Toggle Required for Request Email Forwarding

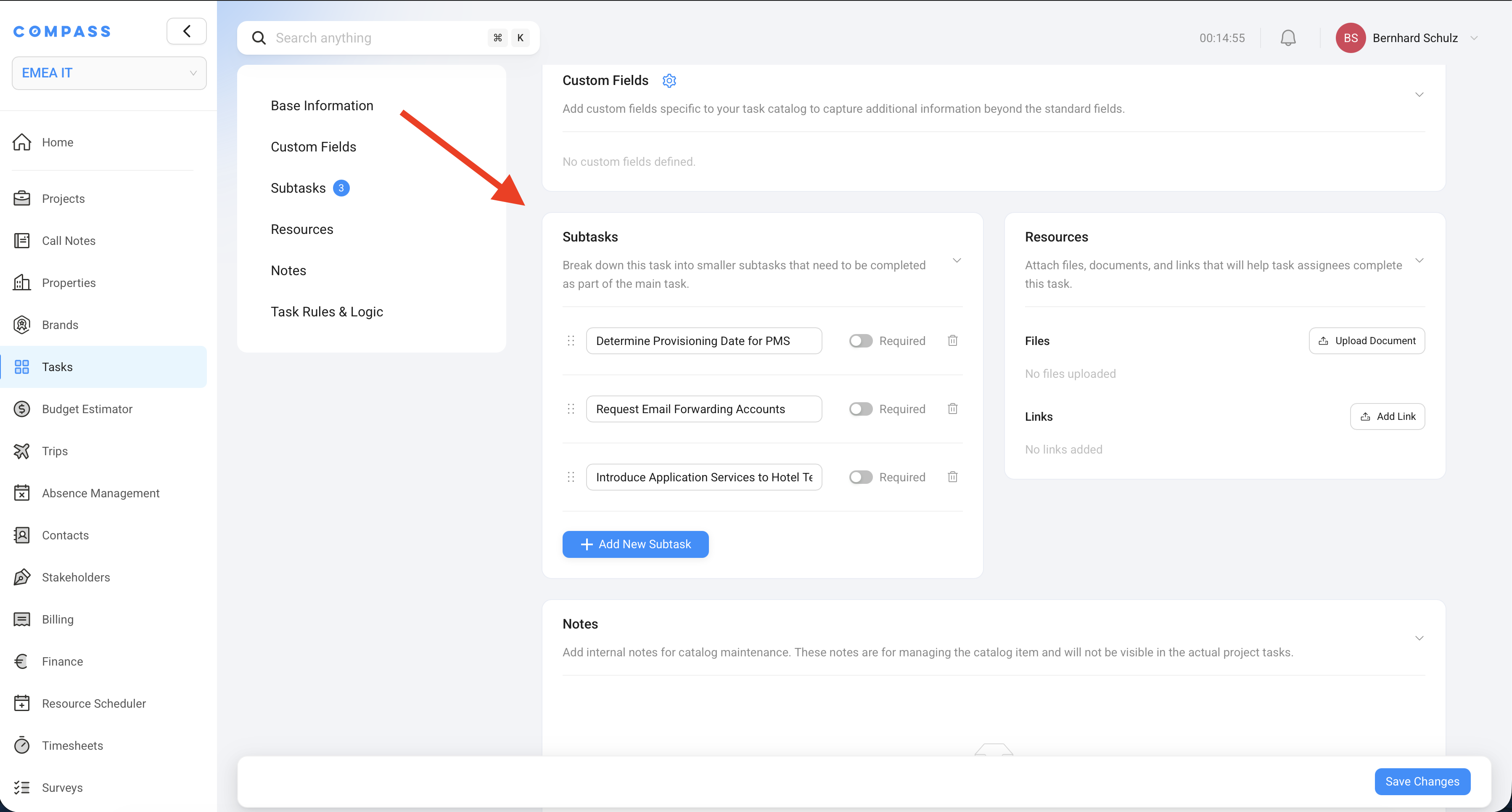[x=860, y=409]
